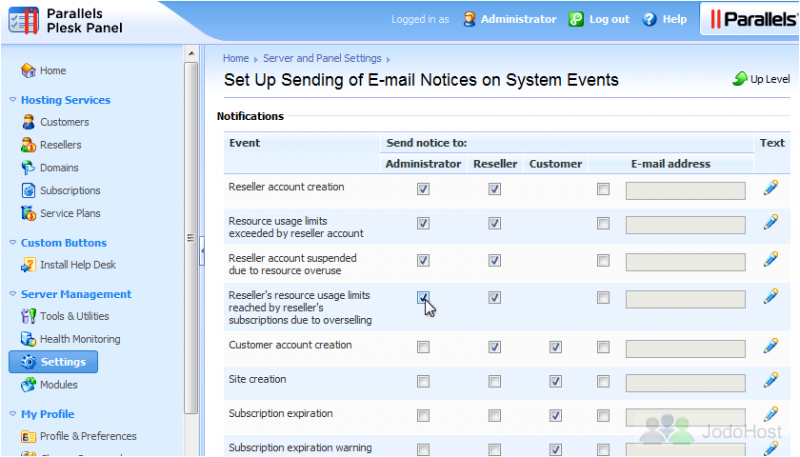
Task: Collapse the Hosting Services section
Action: [13, 100]
